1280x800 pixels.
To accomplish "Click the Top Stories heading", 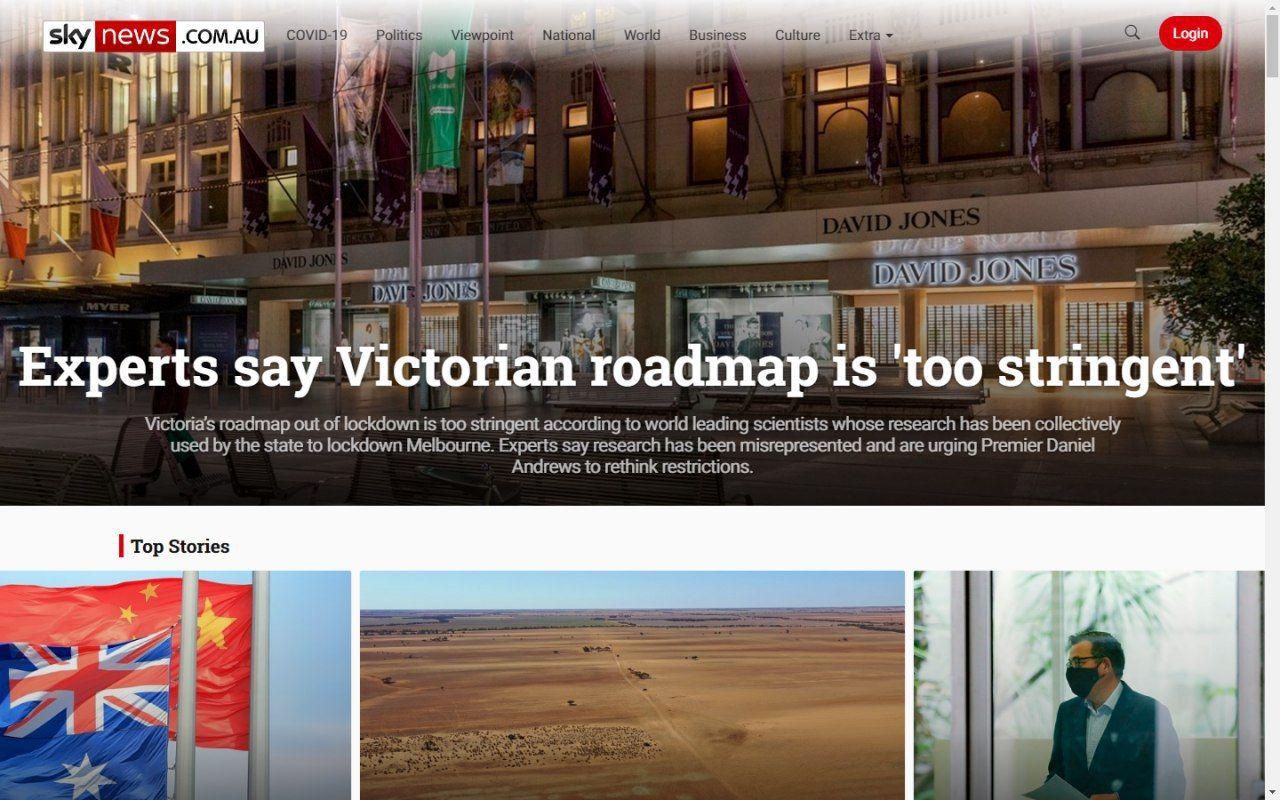I will coord(180,546).
